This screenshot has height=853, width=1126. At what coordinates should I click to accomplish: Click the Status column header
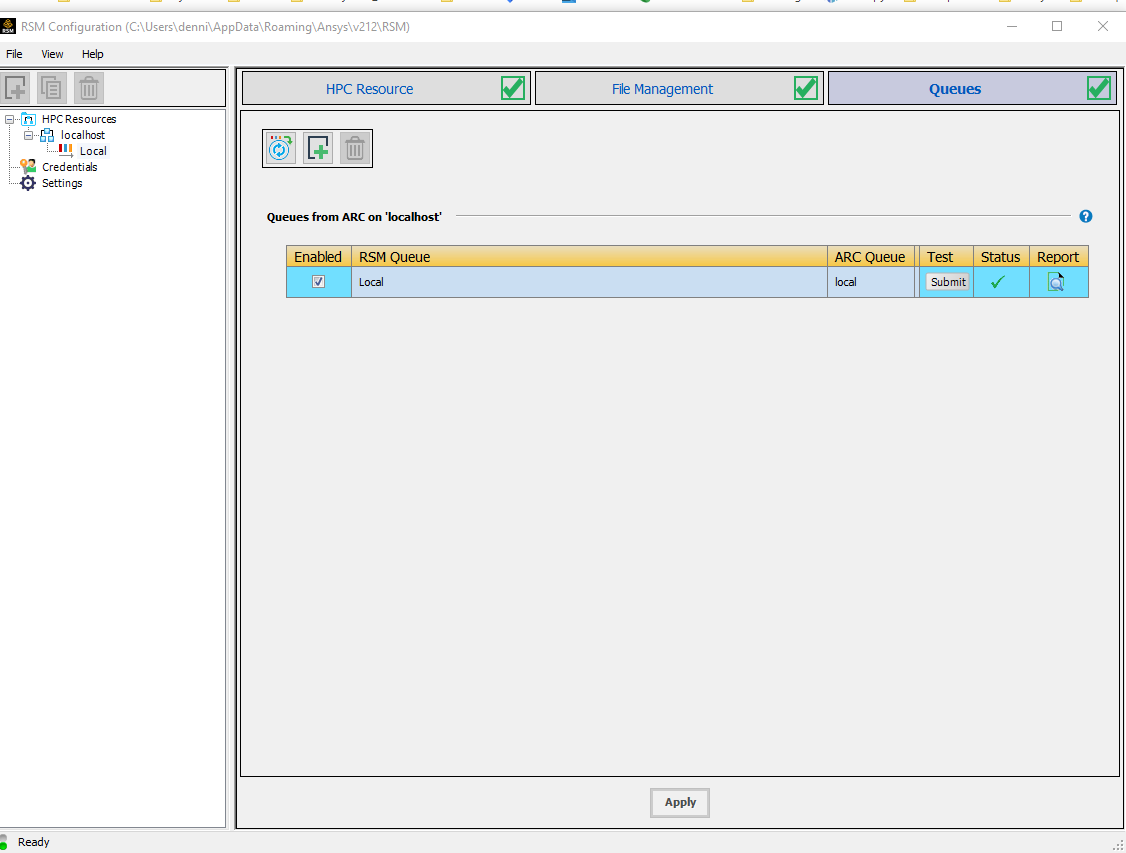tap(1001, 256)
